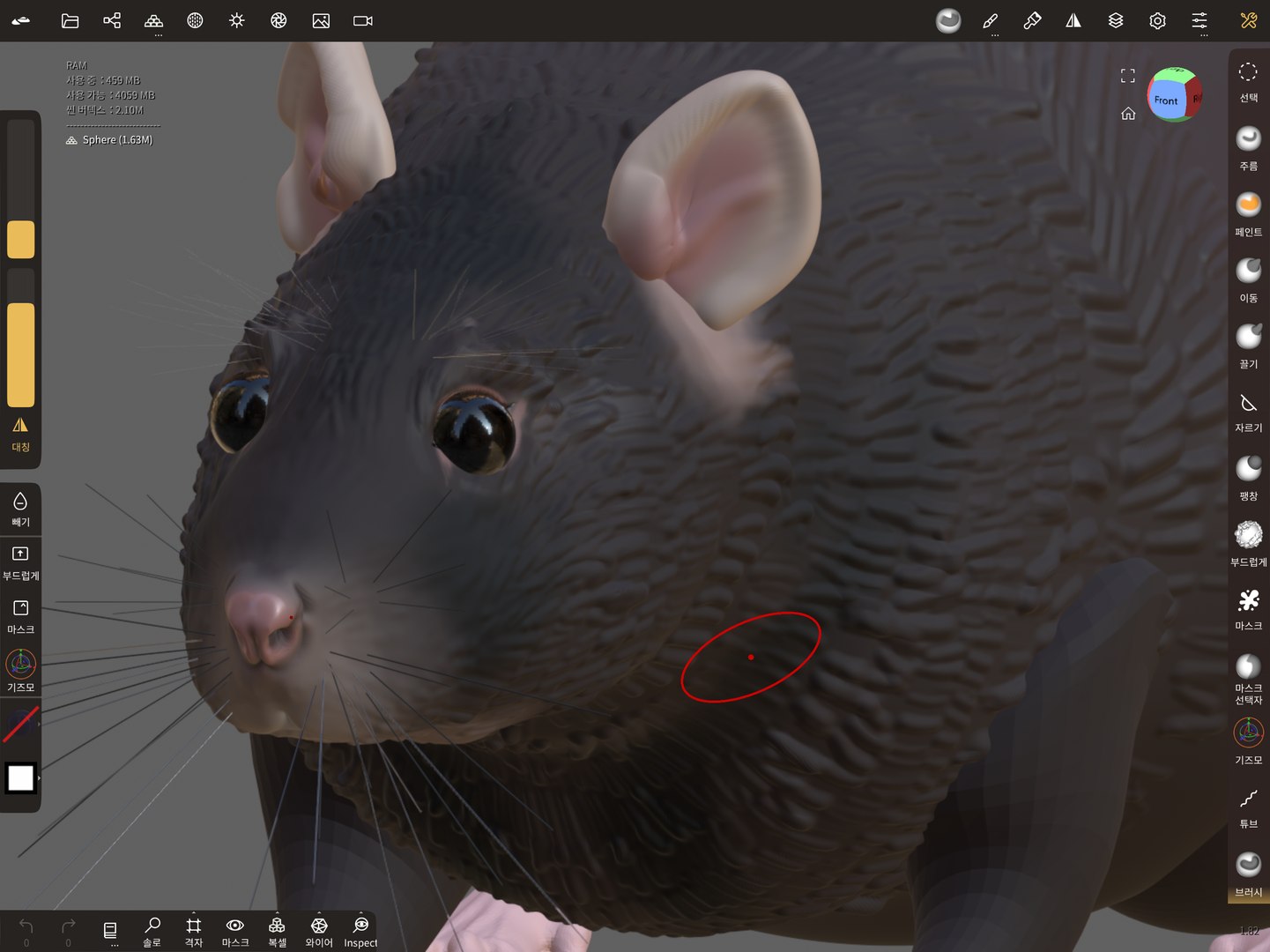Open the Settings gear menu
The height and width of the screenshot is (952, 1270).
pyautogui.click(x=1158, y=20)
